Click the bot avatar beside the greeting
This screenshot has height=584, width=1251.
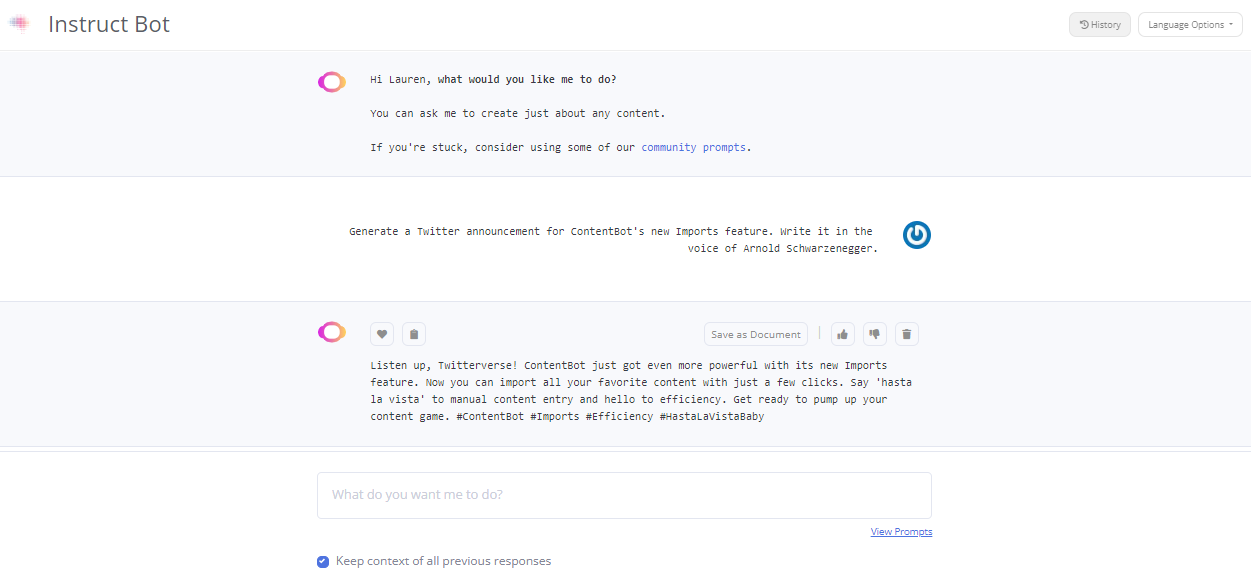pyautogui.click(x=331, y=82)
